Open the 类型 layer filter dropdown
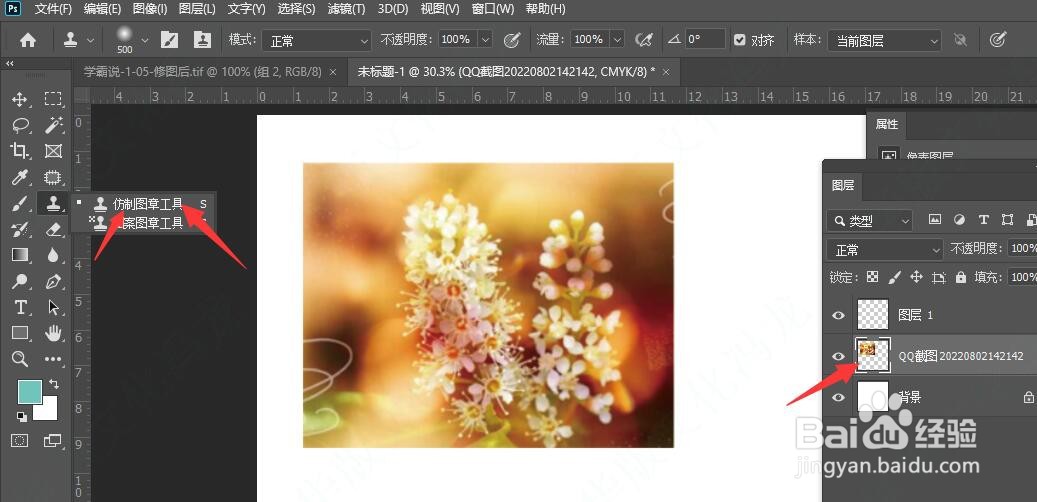1037x502 pixels. click(x=870, y=221)
